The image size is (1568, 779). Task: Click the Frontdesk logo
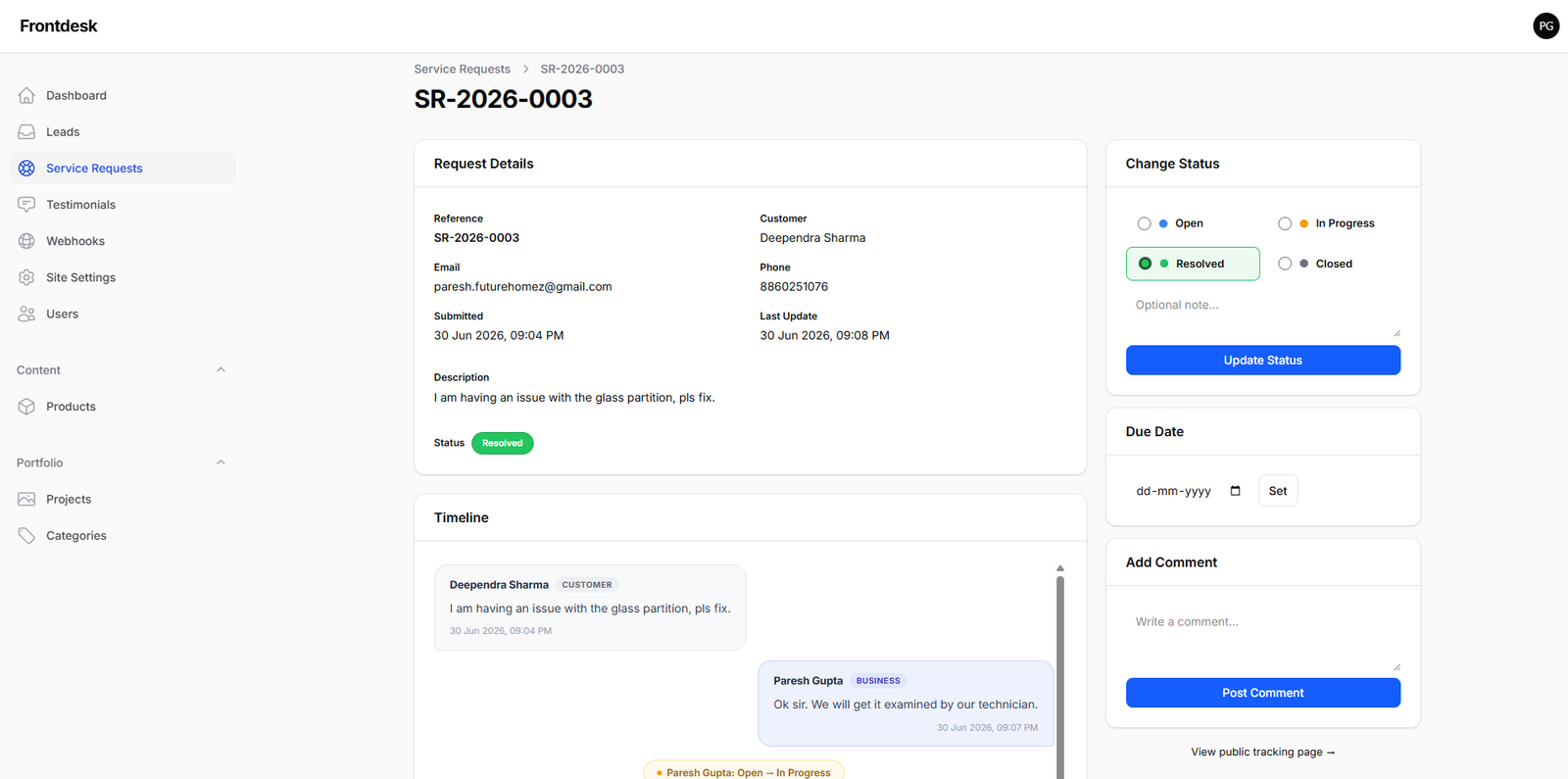59,25
